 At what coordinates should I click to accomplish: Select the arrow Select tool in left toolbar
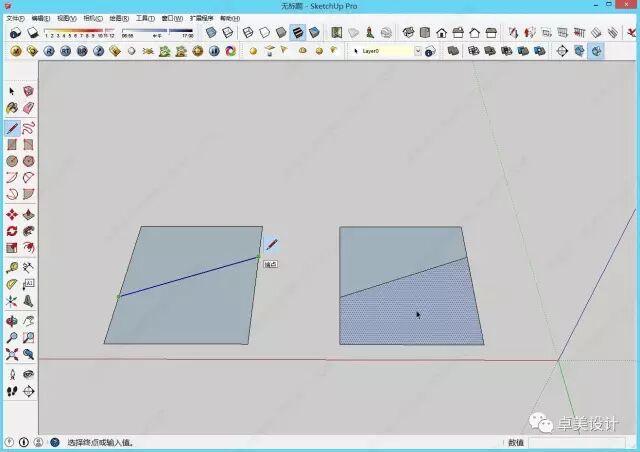tap(12, 91)
